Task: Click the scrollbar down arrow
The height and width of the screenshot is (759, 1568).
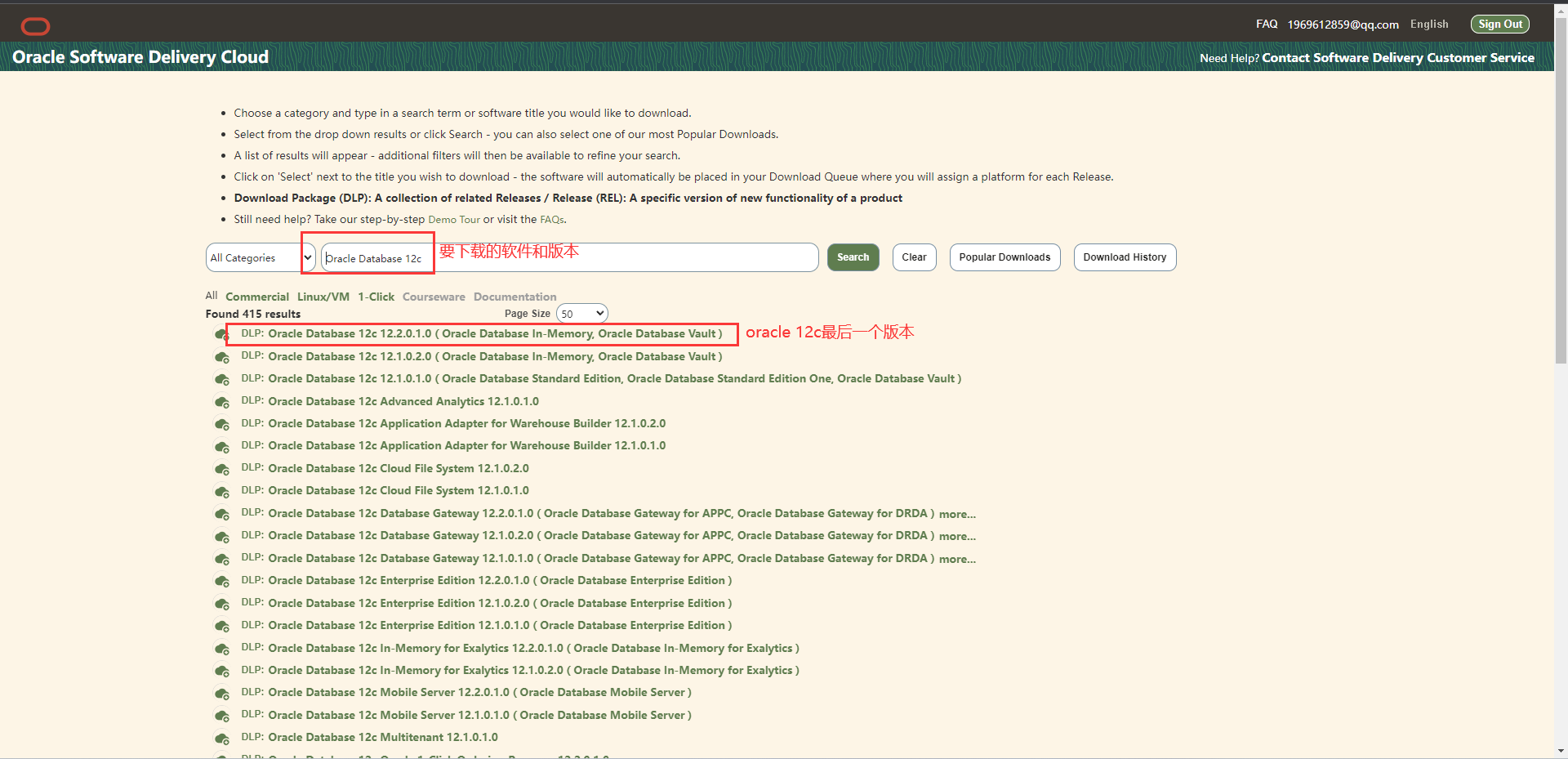Action: coord(1561,751)
